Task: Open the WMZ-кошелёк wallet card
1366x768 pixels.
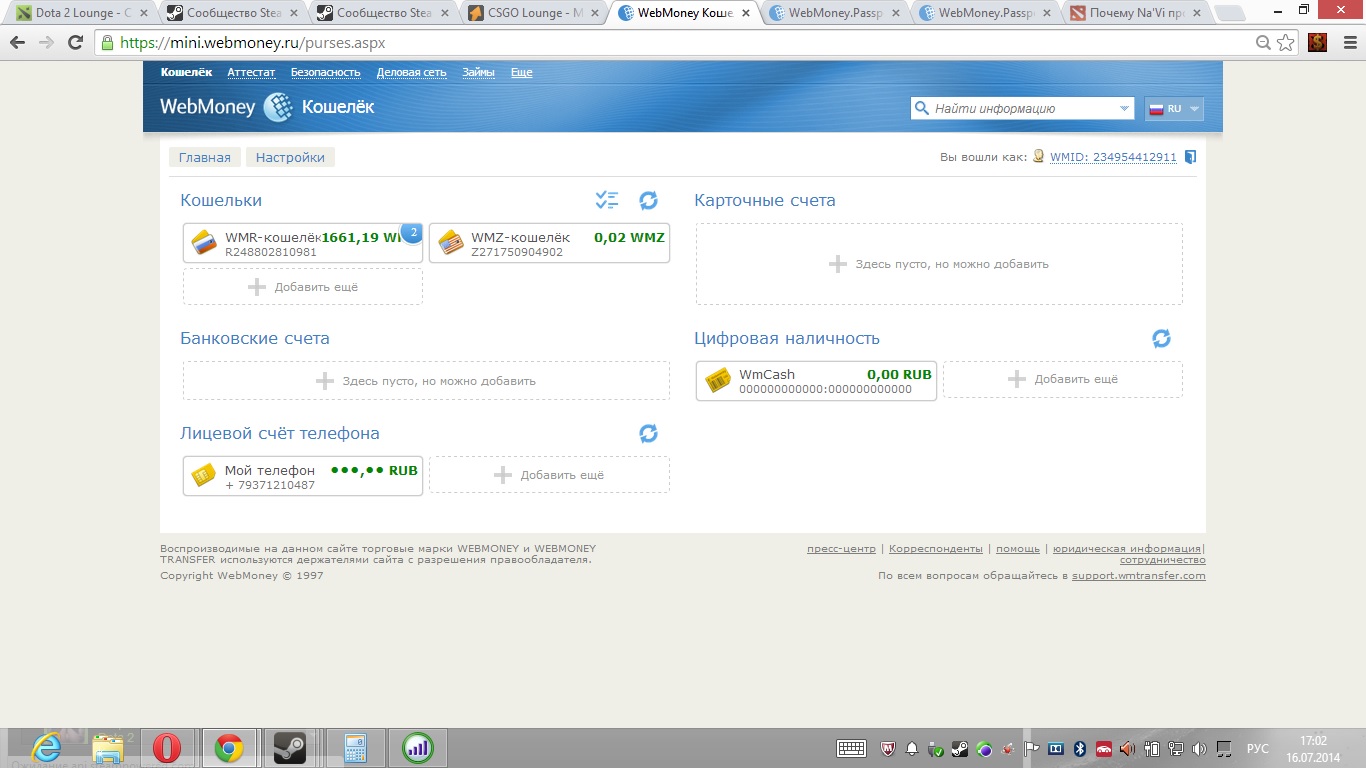Action: [549, 243]
